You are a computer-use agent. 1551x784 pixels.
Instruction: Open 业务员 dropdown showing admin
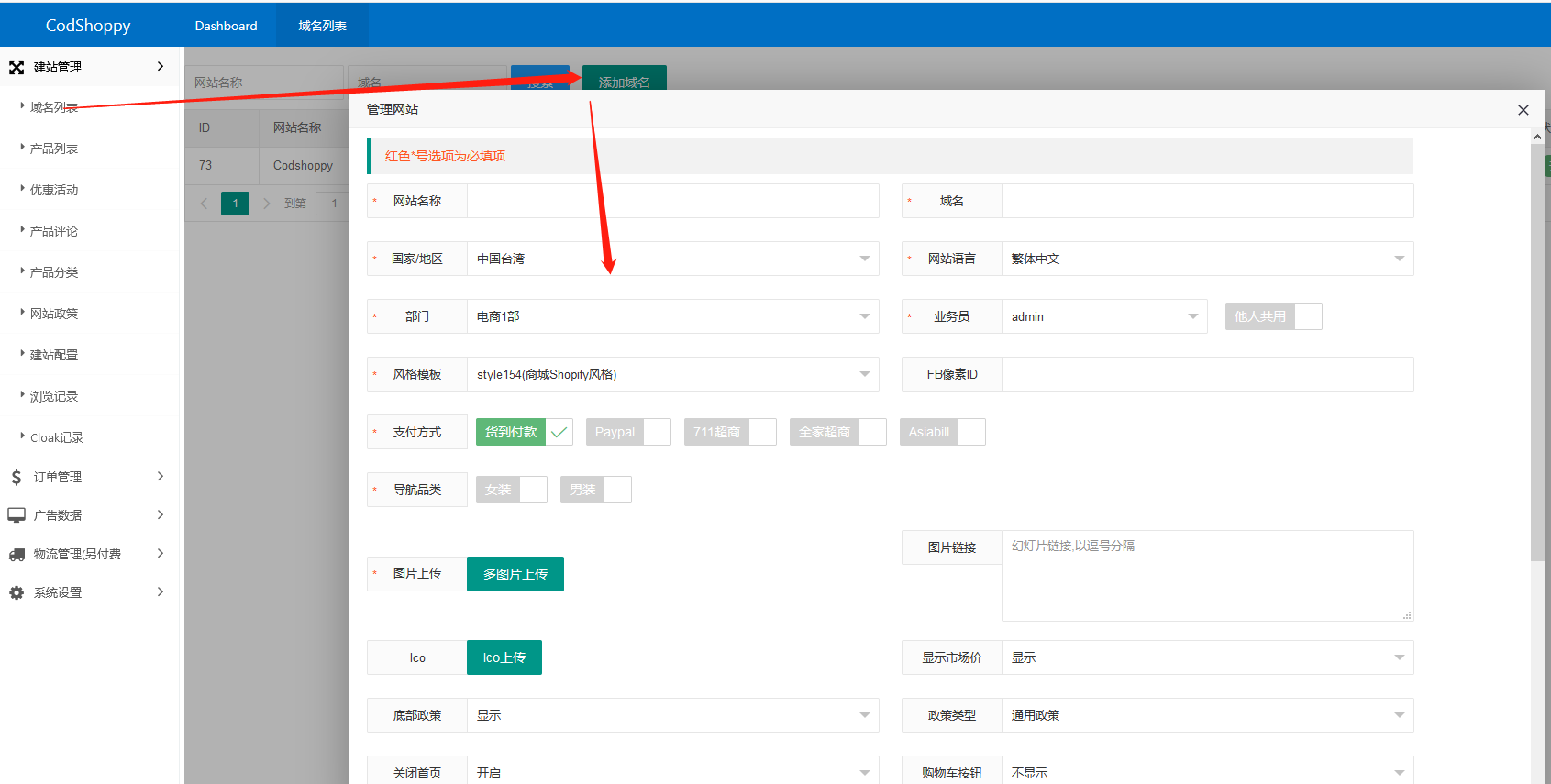1105,316
